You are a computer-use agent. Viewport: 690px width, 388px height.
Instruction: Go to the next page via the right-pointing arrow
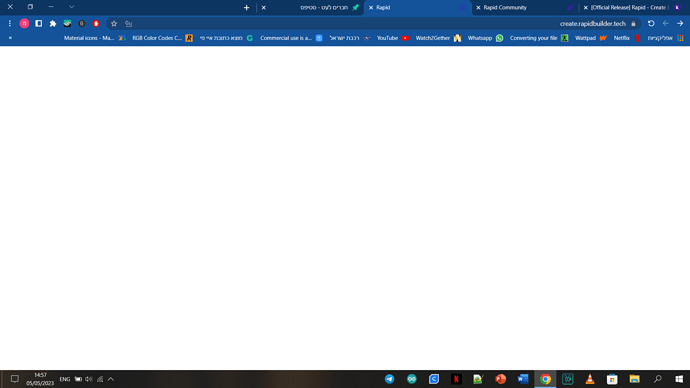tap(680, 24)
